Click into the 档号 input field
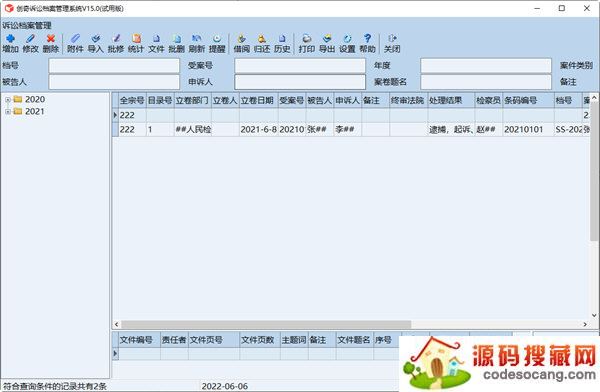The image size is (600, 392). click(x=114, y=65)
